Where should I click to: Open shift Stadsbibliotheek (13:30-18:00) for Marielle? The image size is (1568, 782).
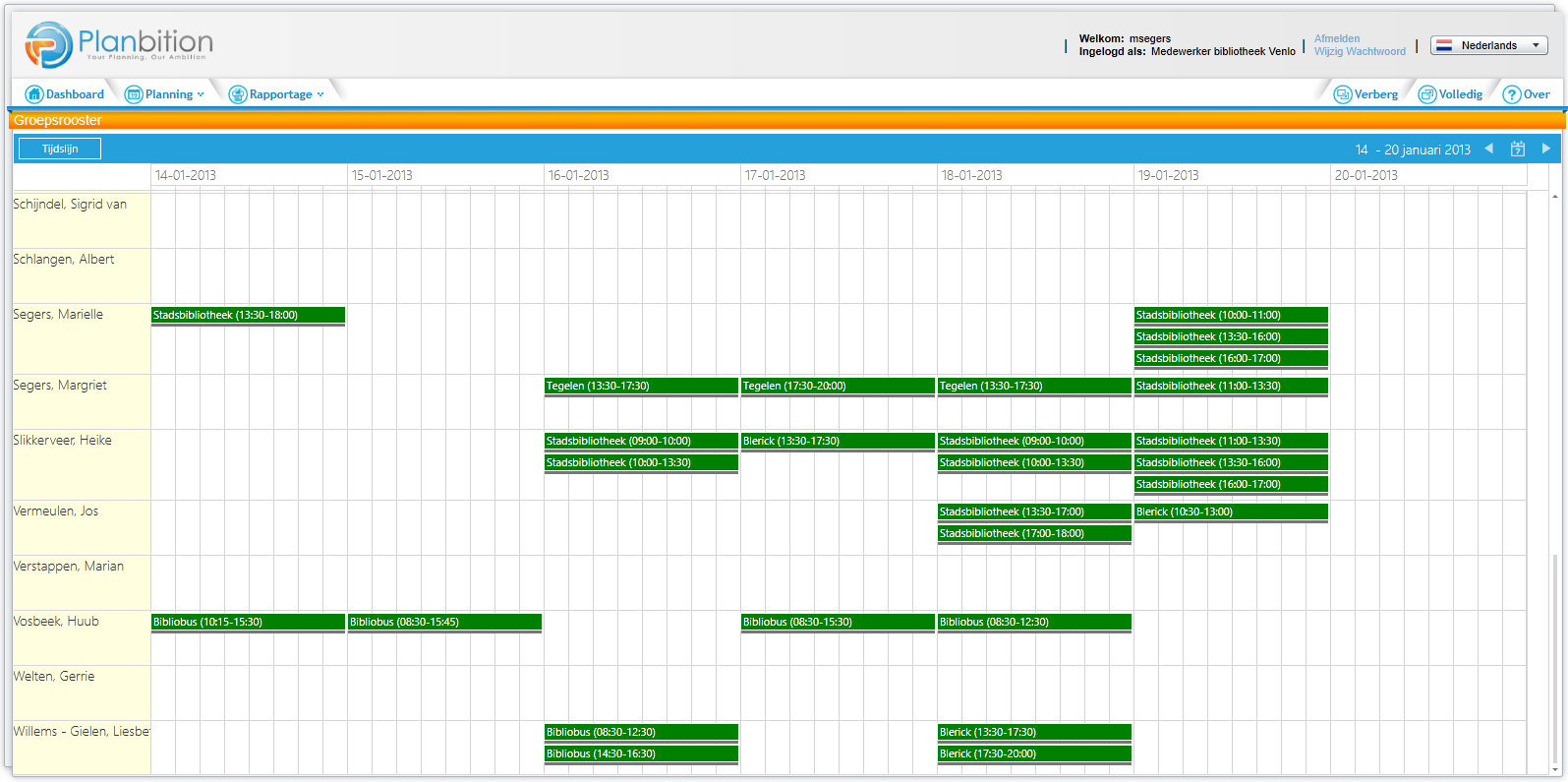pyautogui.click(x=248, y=316)
